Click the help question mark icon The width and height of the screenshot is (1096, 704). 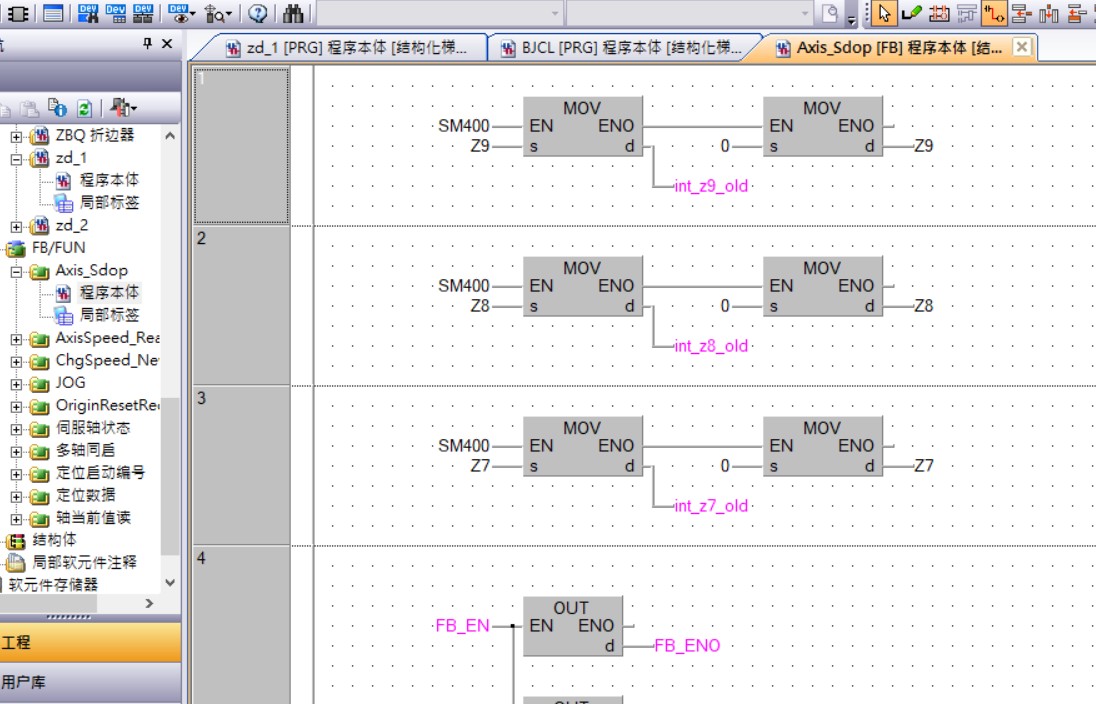pos(258,13)
